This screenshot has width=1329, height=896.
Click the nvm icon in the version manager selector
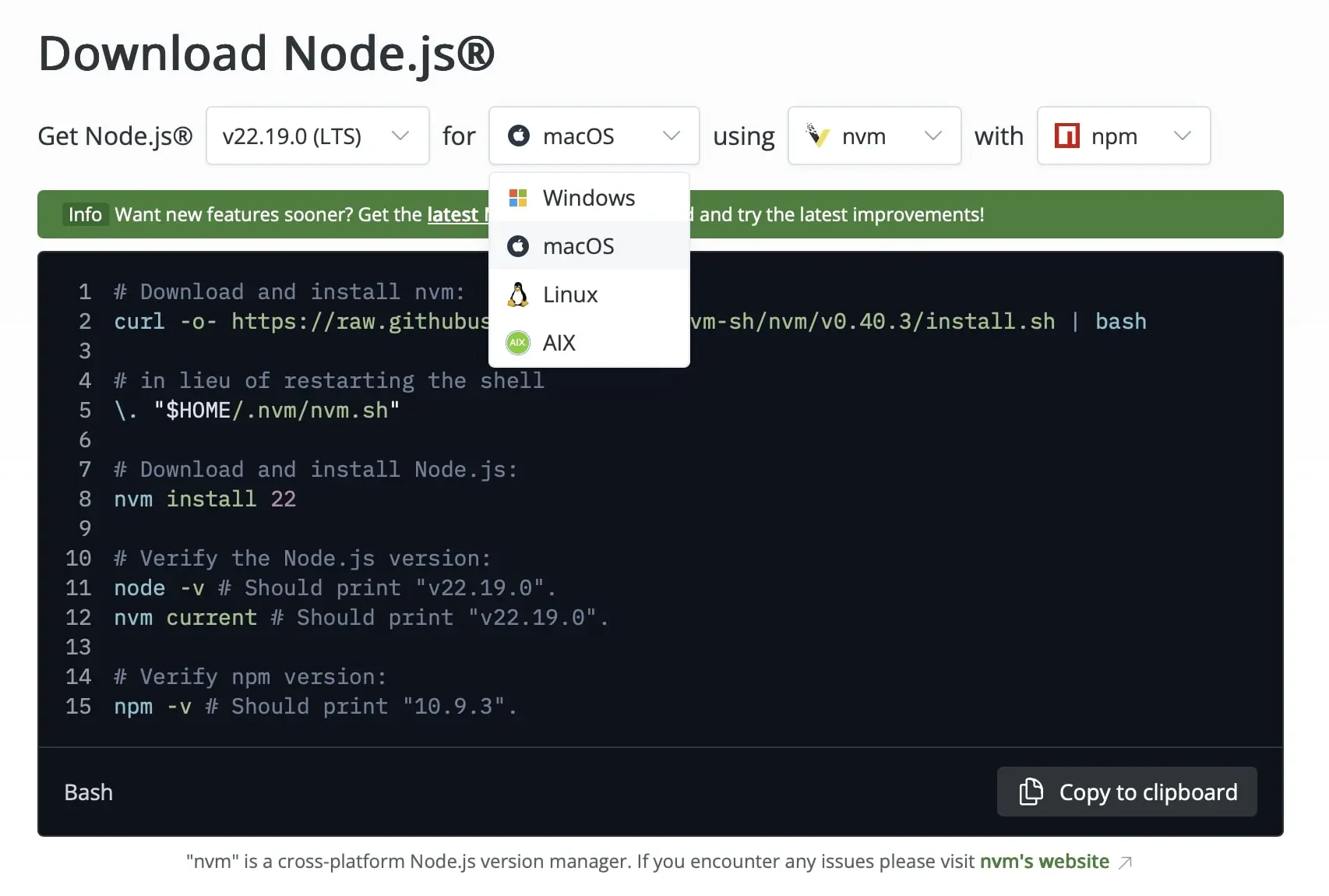(819, 136)
